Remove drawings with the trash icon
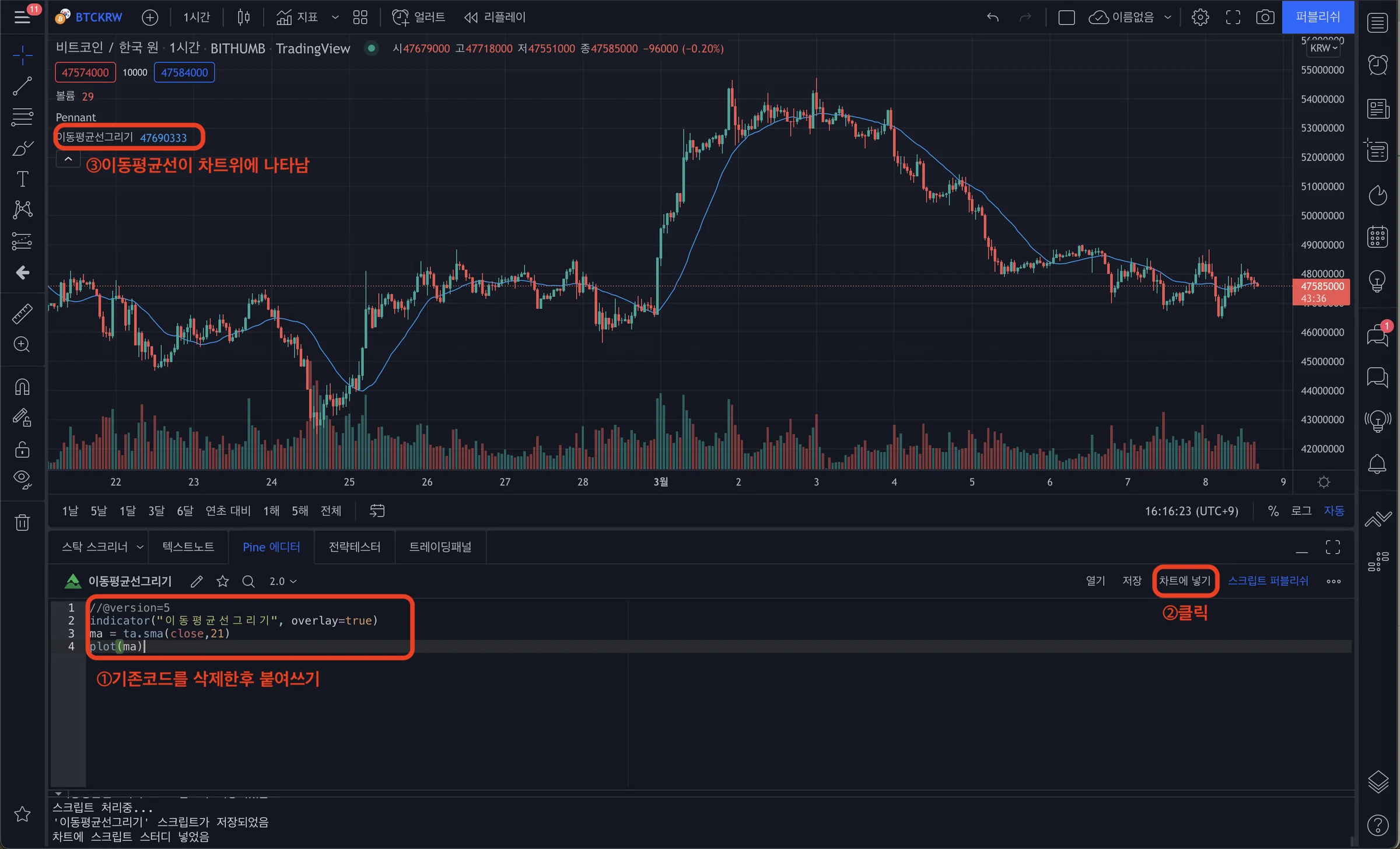Viewport: 1400px width, 849px height. tap(22, 522)
